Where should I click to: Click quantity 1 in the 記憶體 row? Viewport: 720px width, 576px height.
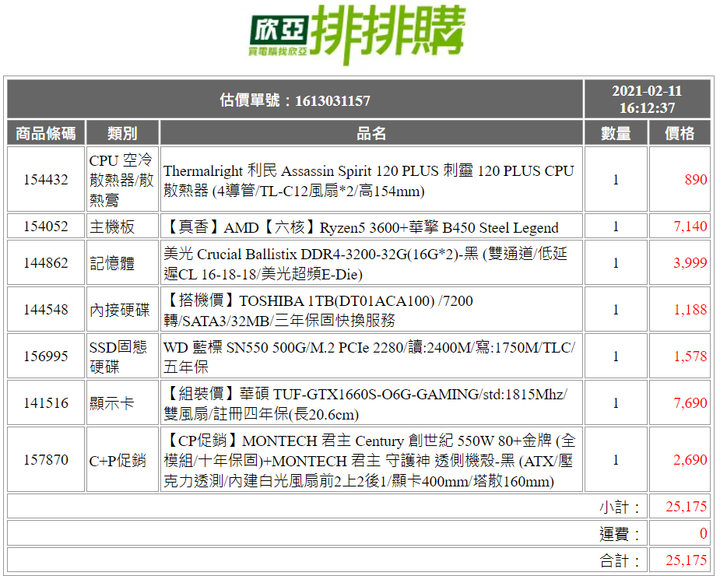point(616,263)
